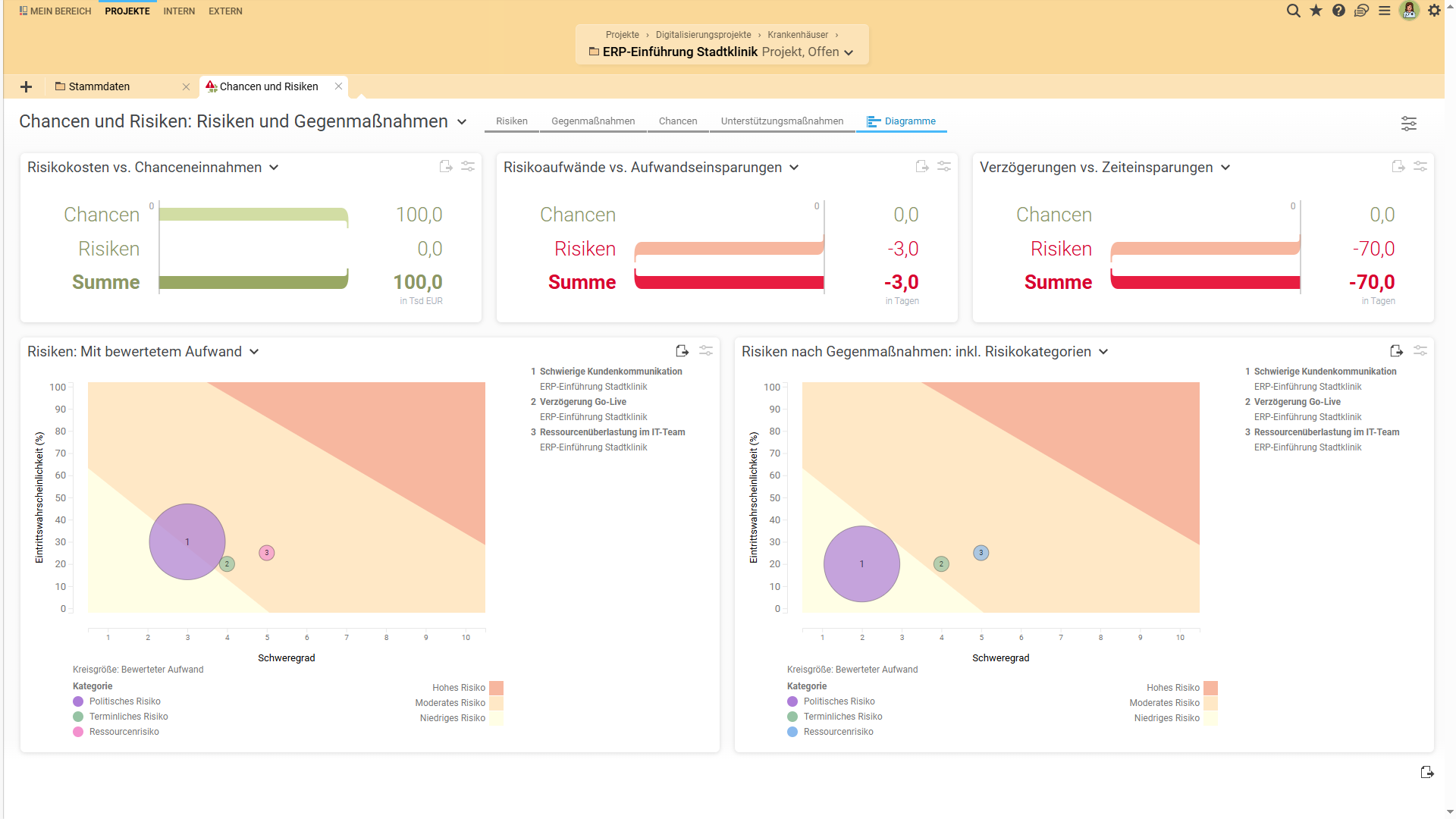1456x819 pixels.
Task: Open the ERP-Einführung Stadtklinik project dropdown
Action: click(849, 52)
